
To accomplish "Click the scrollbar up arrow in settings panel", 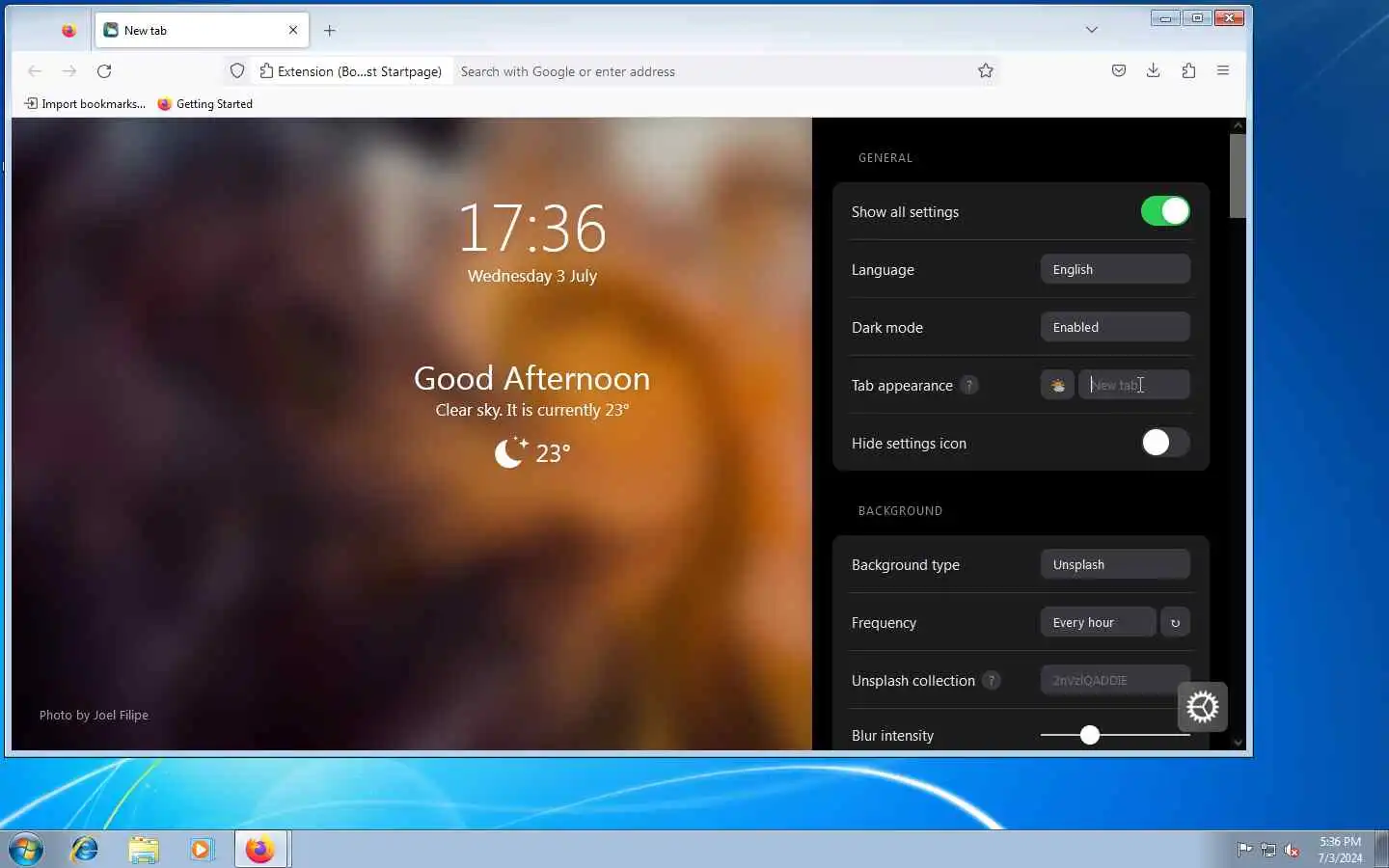I will point(1238,125).
